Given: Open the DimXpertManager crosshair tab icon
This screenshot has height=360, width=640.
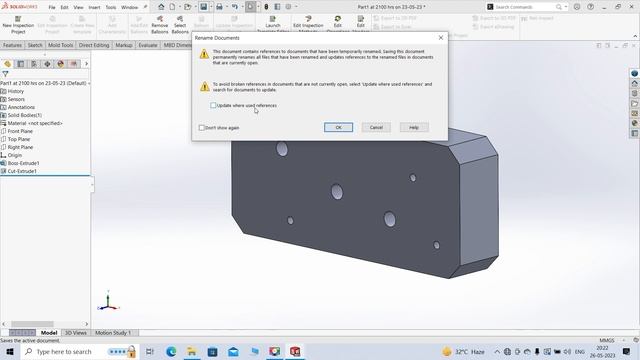Looking at the screenshot, I should [x=47, y=64].
